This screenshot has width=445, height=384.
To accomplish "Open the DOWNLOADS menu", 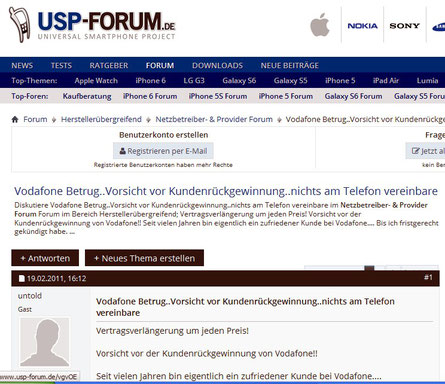I will 217,65.
